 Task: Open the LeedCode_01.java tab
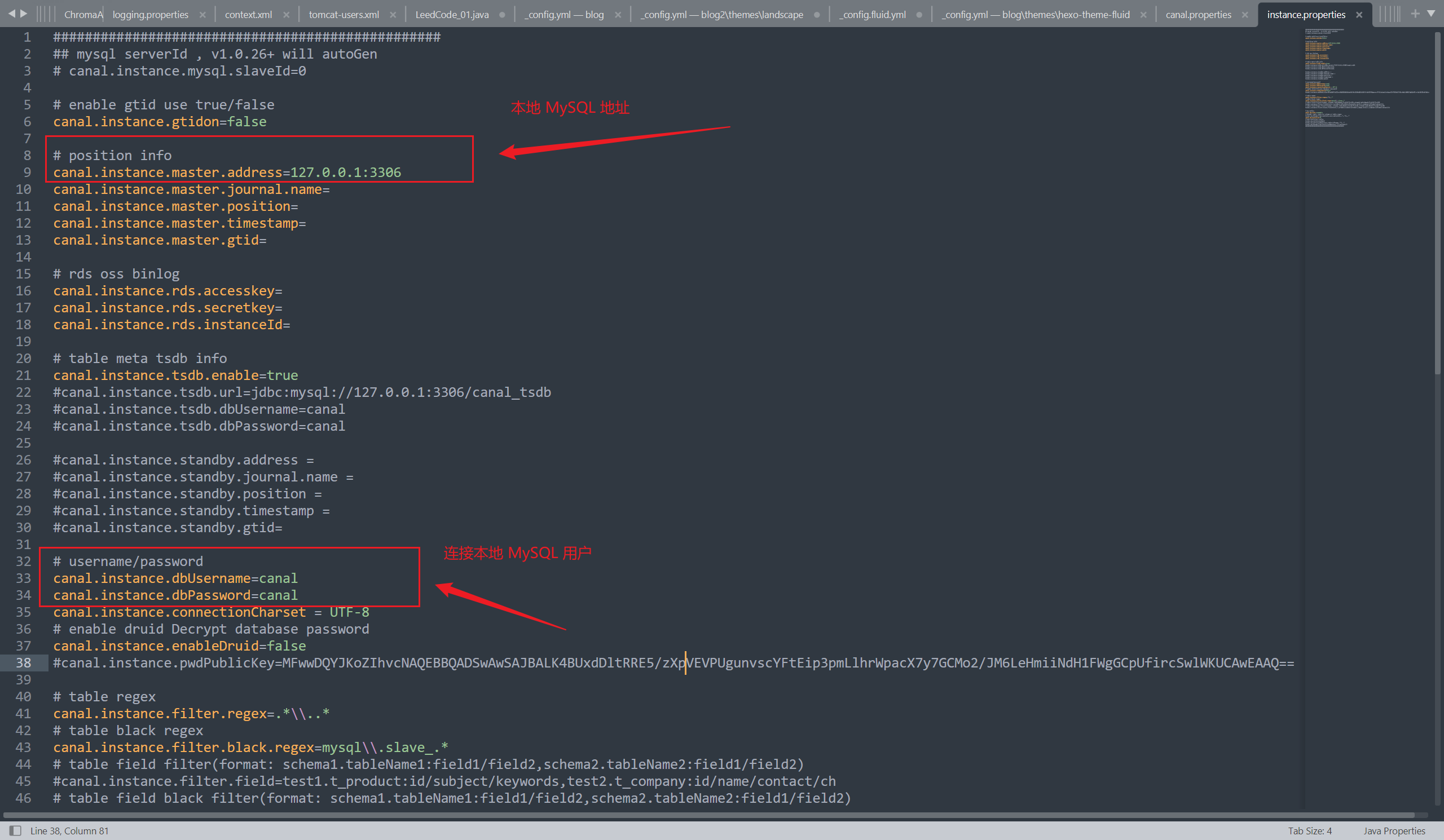click(x=452, y=15)
